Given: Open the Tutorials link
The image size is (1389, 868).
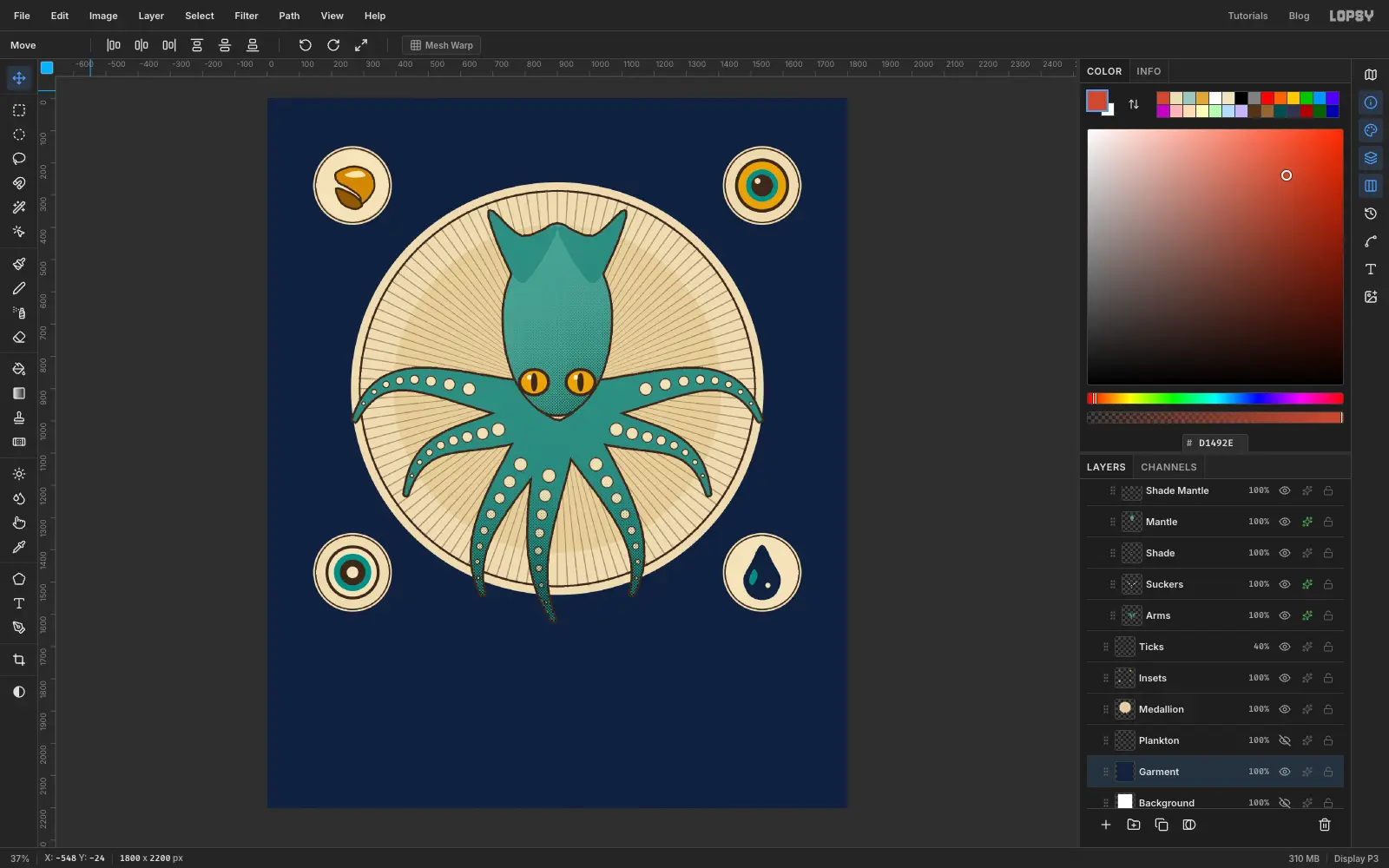Looking at the screenshot, I should point(1247,16).
